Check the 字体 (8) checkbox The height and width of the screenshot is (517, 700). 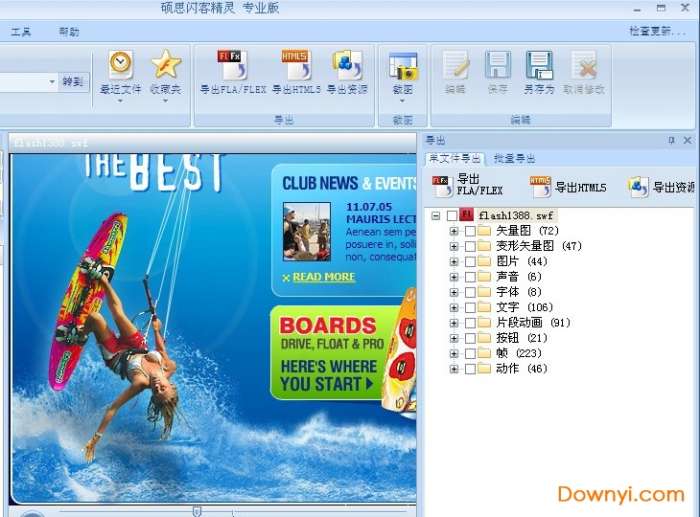[x=470, y=292]
